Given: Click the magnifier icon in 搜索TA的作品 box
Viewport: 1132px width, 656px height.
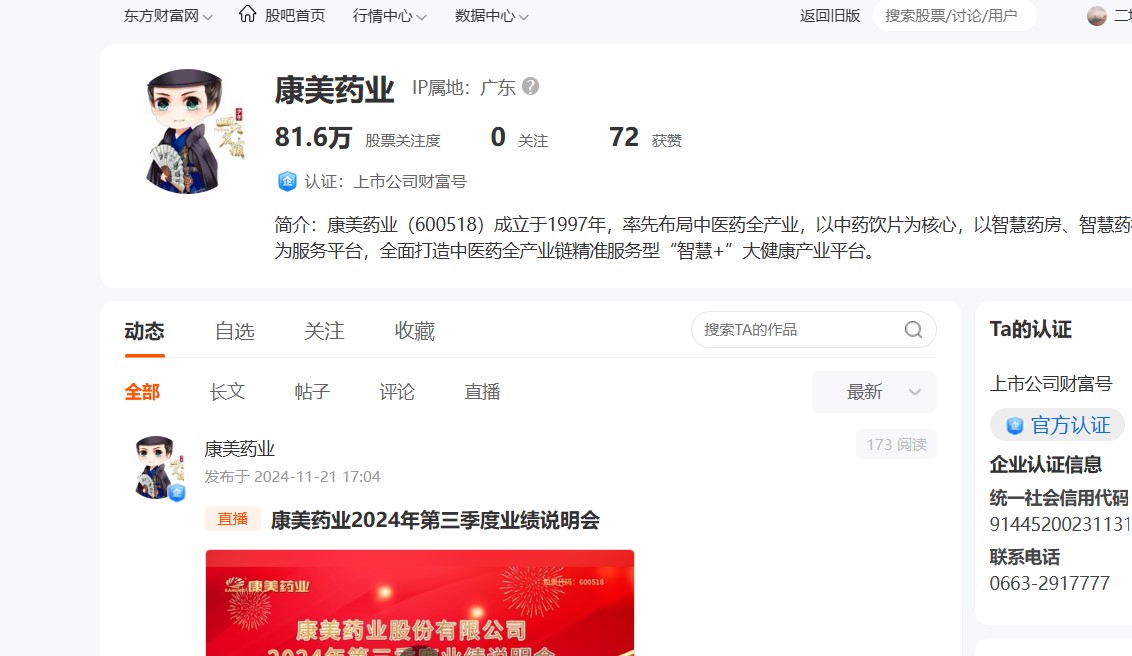Looking at the screenshot, I should coord(913,330).
